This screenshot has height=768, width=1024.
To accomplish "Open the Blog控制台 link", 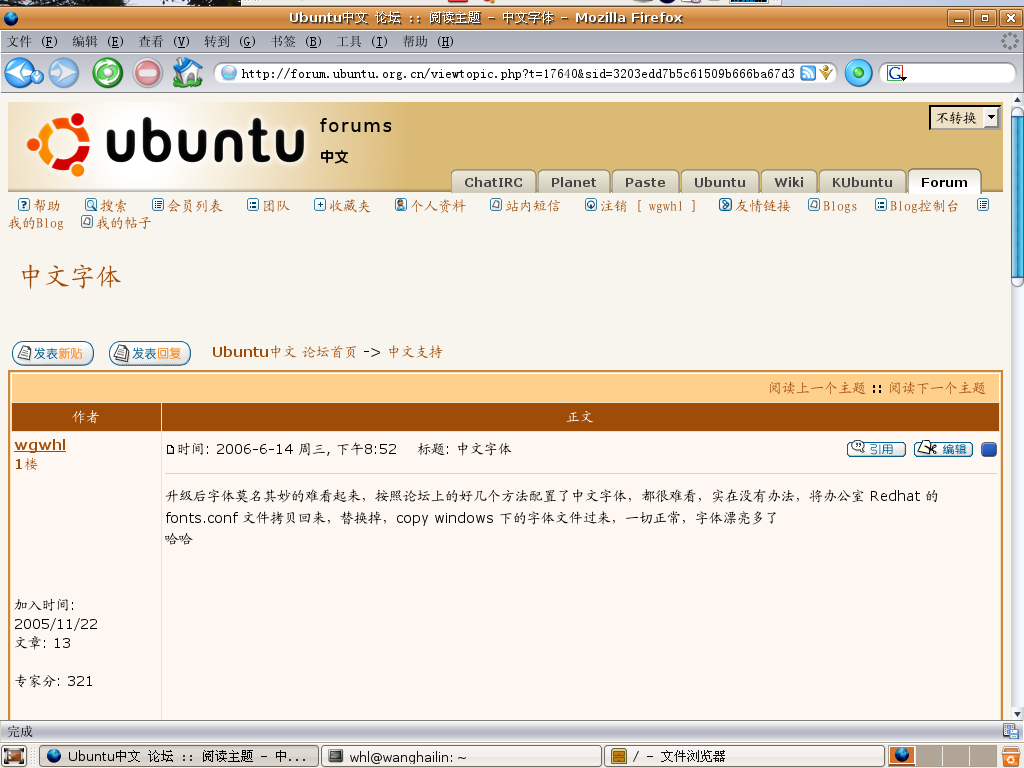I will tap(917, 206).
